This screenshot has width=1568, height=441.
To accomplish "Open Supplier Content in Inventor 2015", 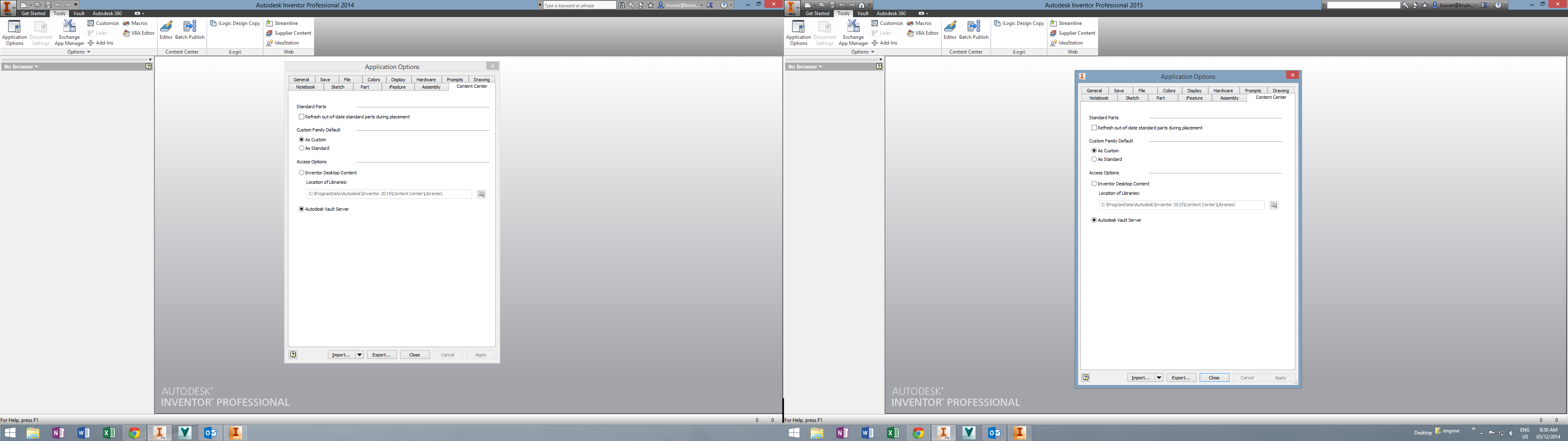I will click(x=1073, y=33).
